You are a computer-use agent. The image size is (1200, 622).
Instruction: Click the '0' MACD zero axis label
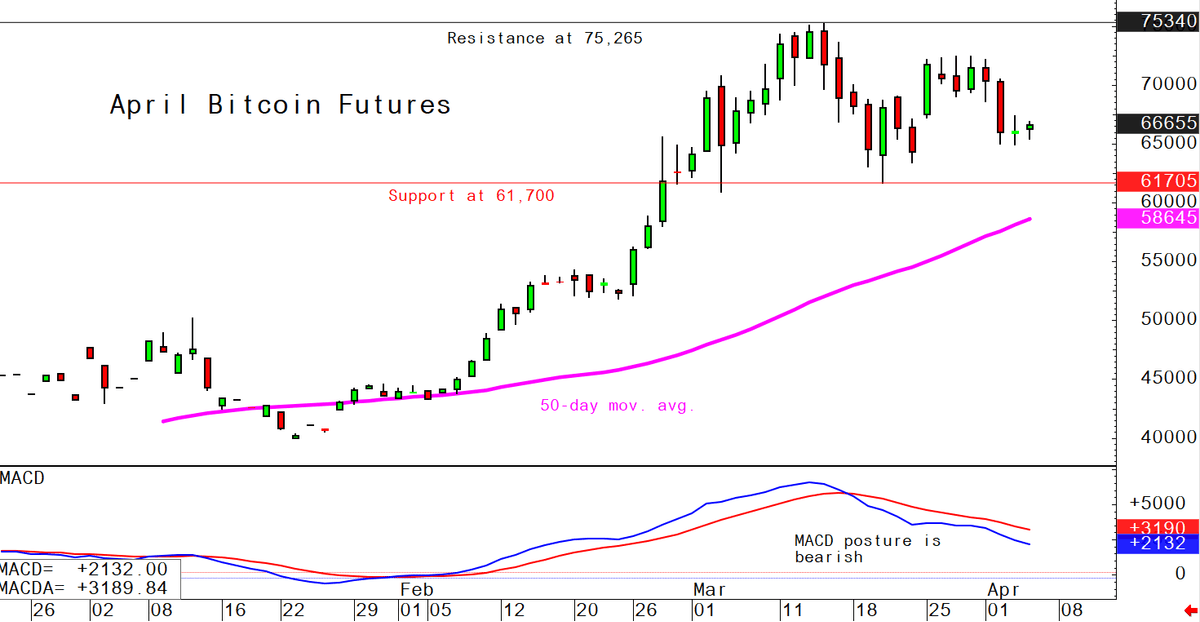click(1180, 573)
